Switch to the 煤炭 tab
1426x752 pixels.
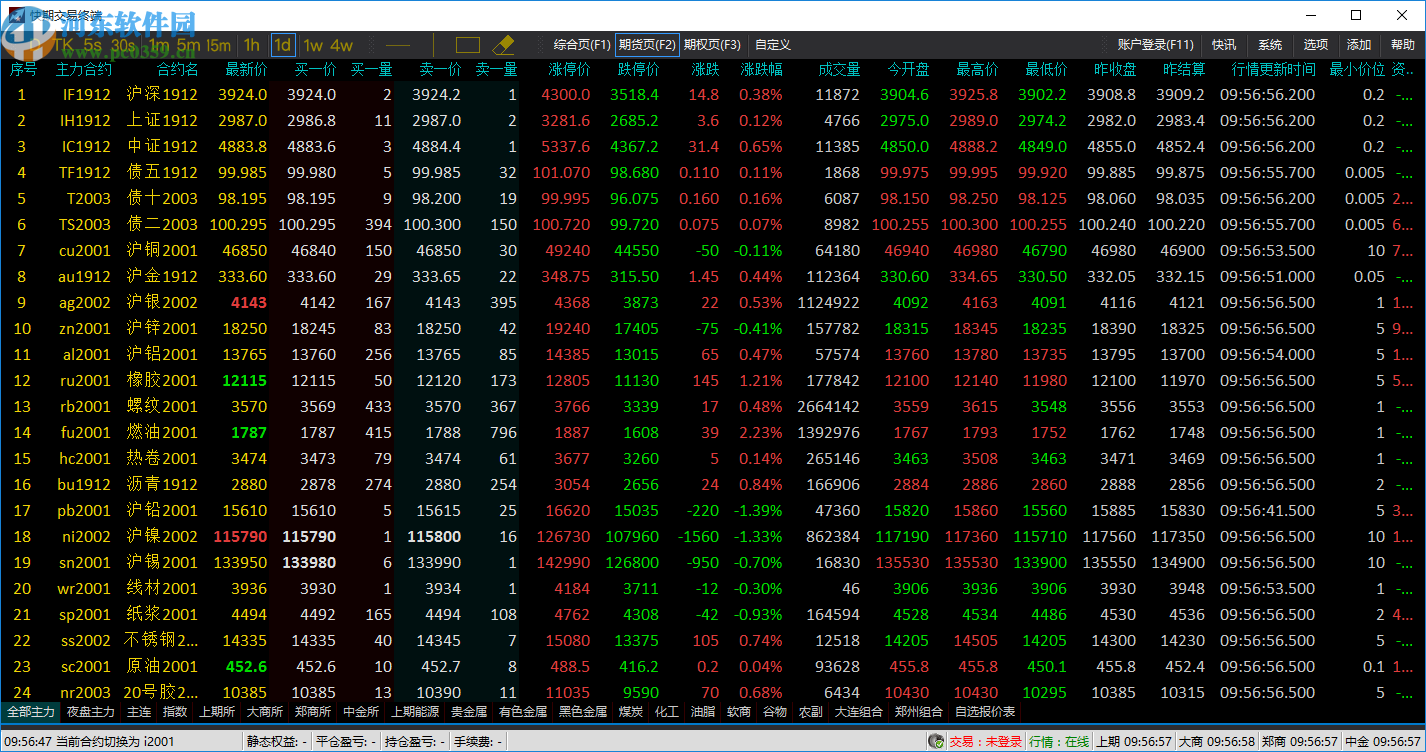point(631,712)
